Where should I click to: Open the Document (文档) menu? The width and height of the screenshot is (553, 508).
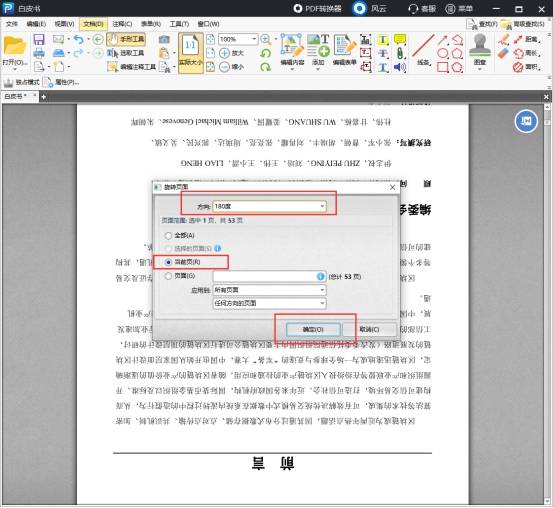(93, 24)
